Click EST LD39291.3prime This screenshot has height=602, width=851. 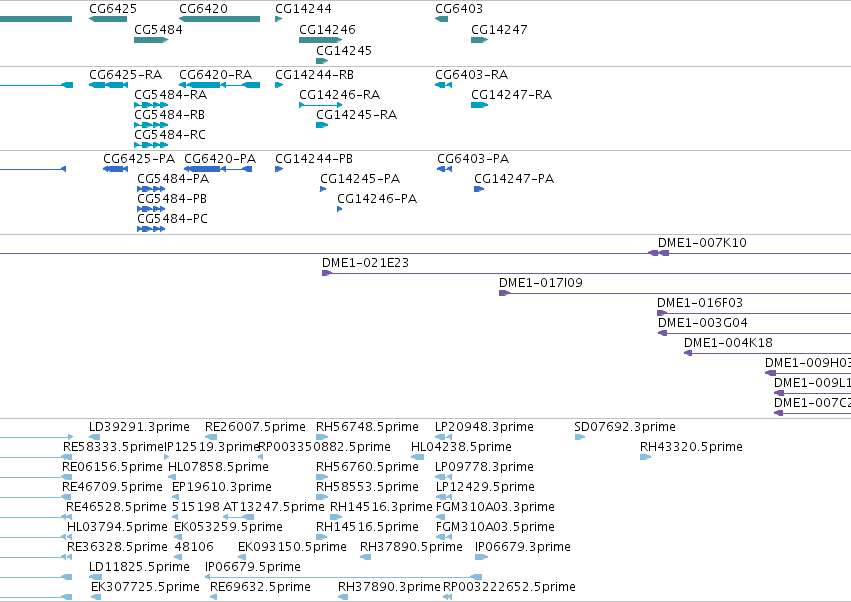pos(139,427)
